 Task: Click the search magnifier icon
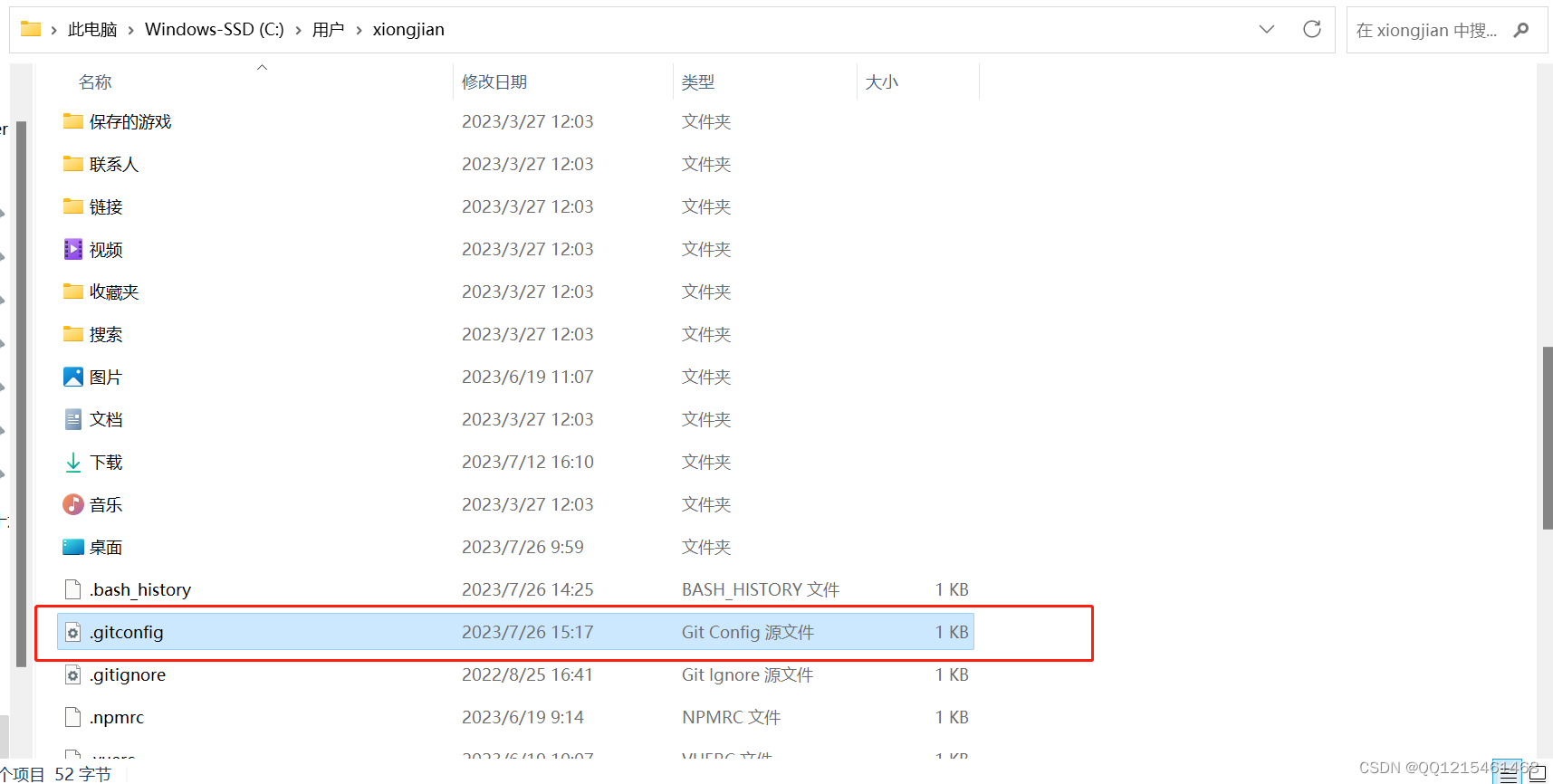click(1521, 30)
